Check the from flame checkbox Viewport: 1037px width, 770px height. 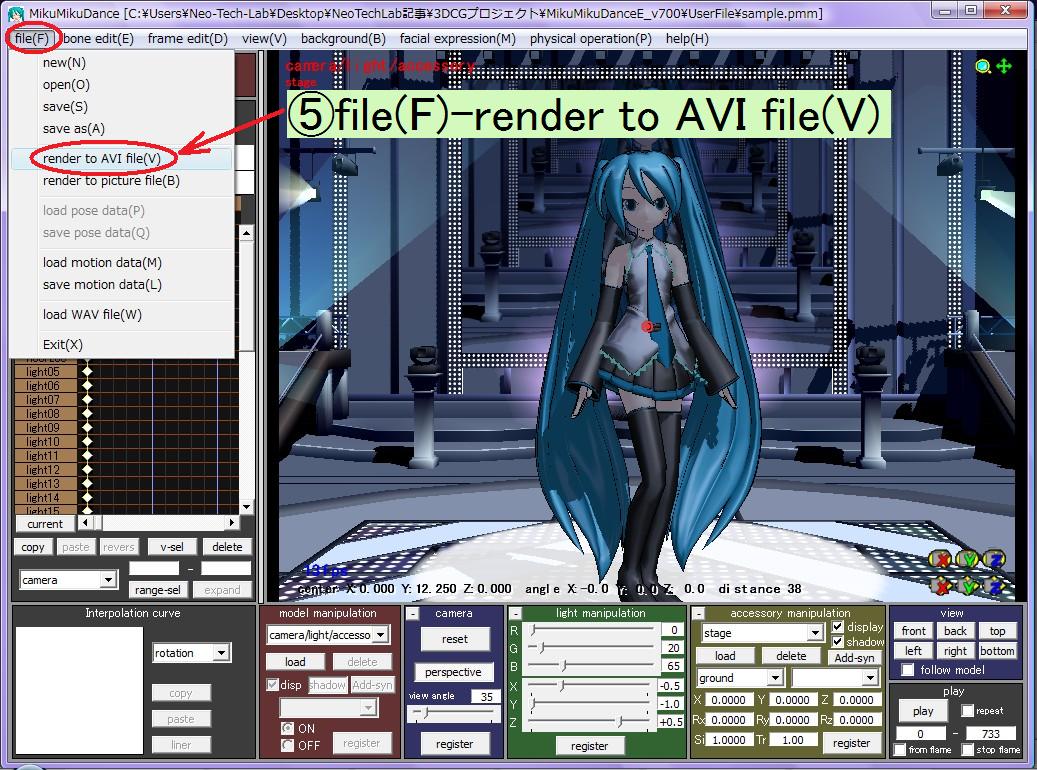pyautogui.click(x=900, y=749)
